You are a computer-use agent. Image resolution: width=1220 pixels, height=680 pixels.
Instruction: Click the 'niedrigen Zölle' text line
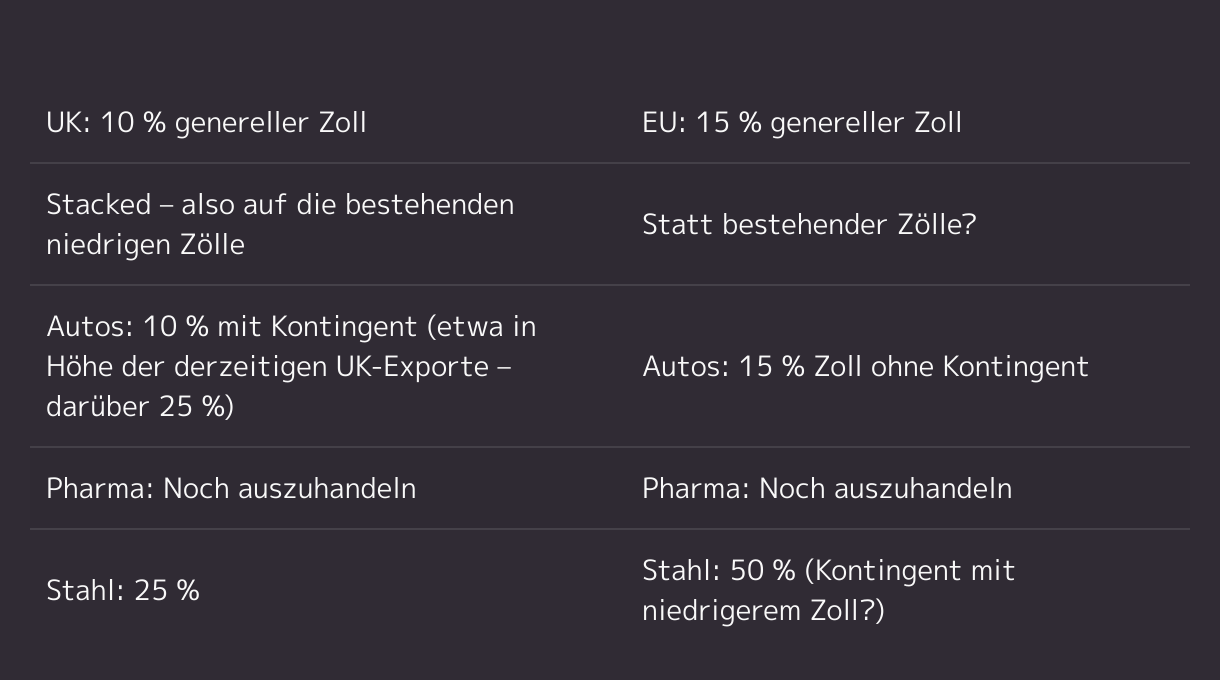[x=145, y=244]
